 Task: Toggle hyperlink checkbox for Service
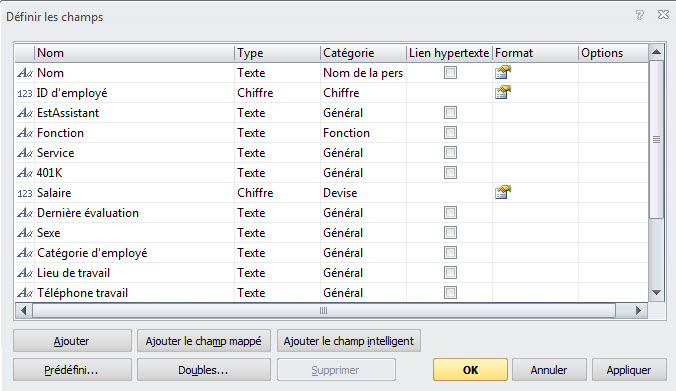coord(451,153)
